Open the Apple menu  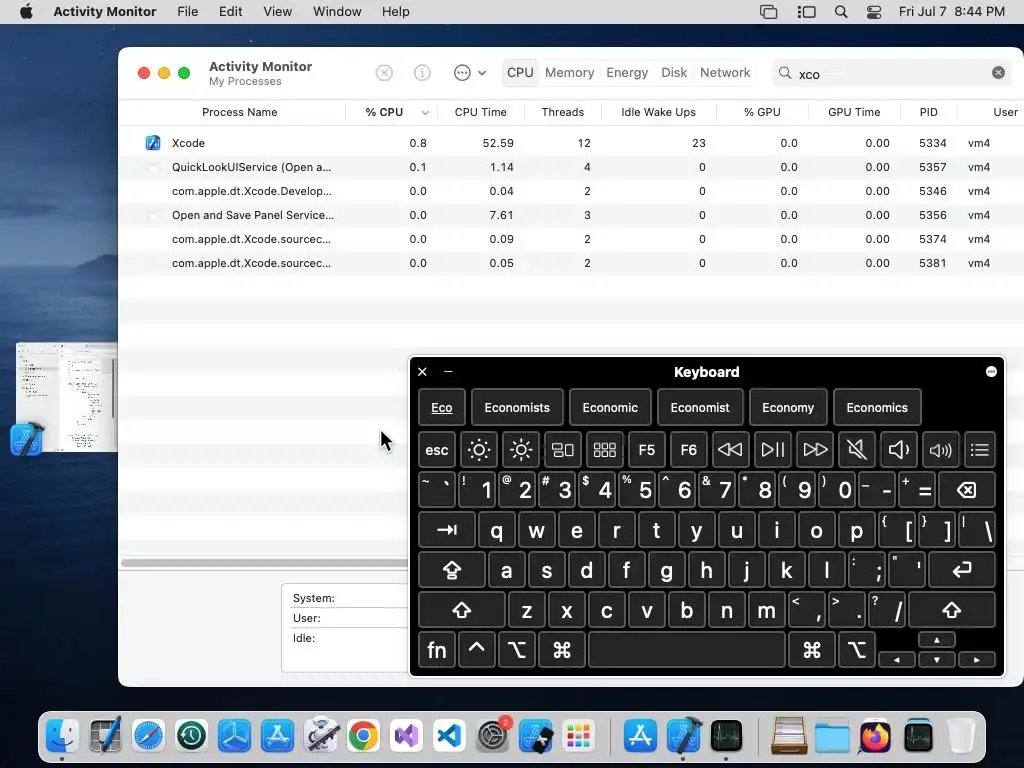pyautogui.click(x=26, y=12)
